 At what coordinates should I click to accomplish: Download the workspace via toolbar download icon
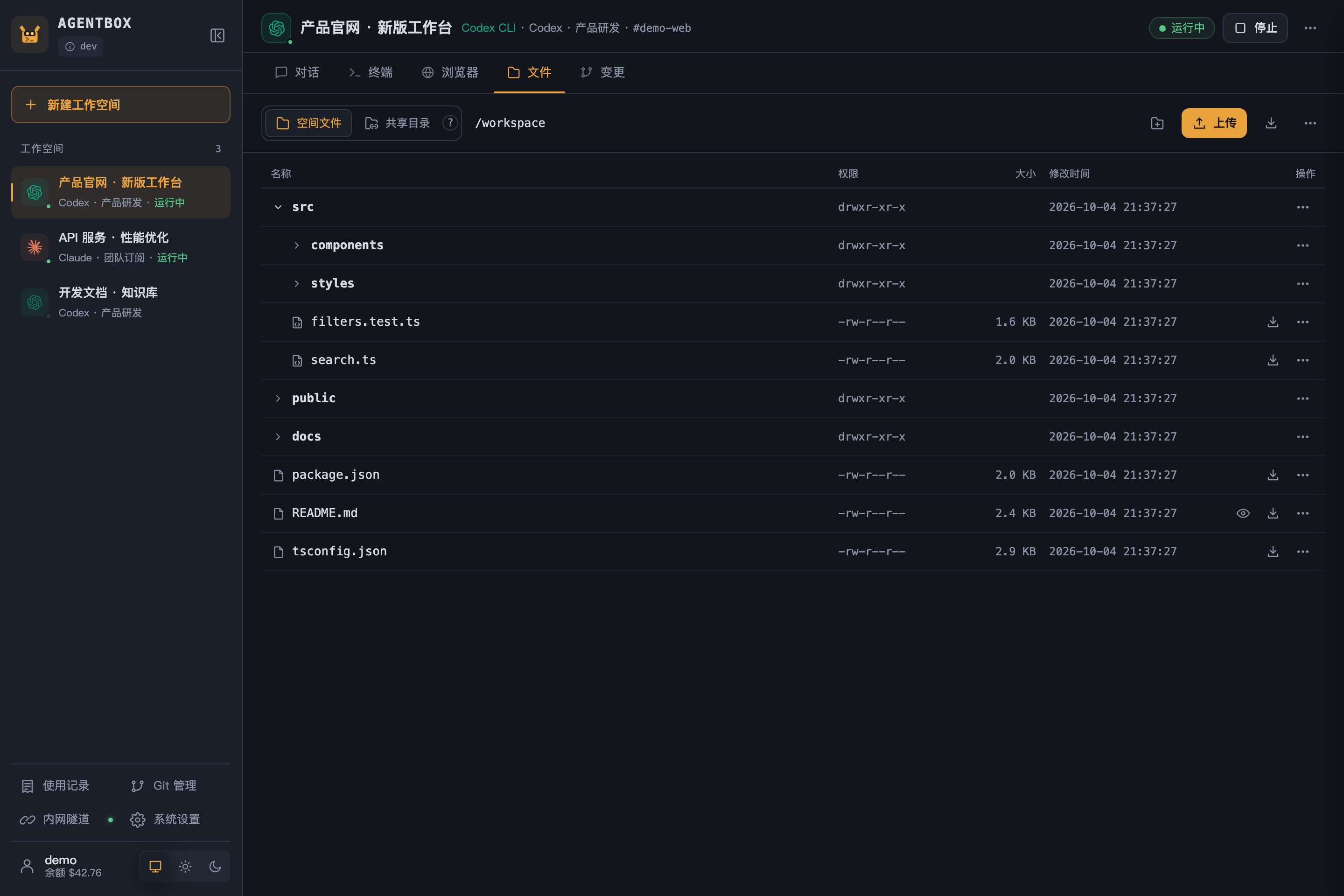1271,123
